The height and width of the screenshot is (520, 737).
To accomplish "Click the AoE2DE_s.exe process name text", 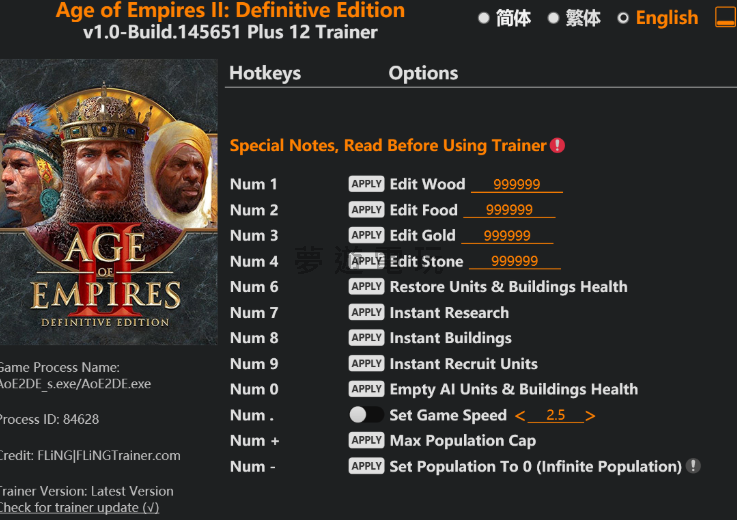I will click(75, 384).
